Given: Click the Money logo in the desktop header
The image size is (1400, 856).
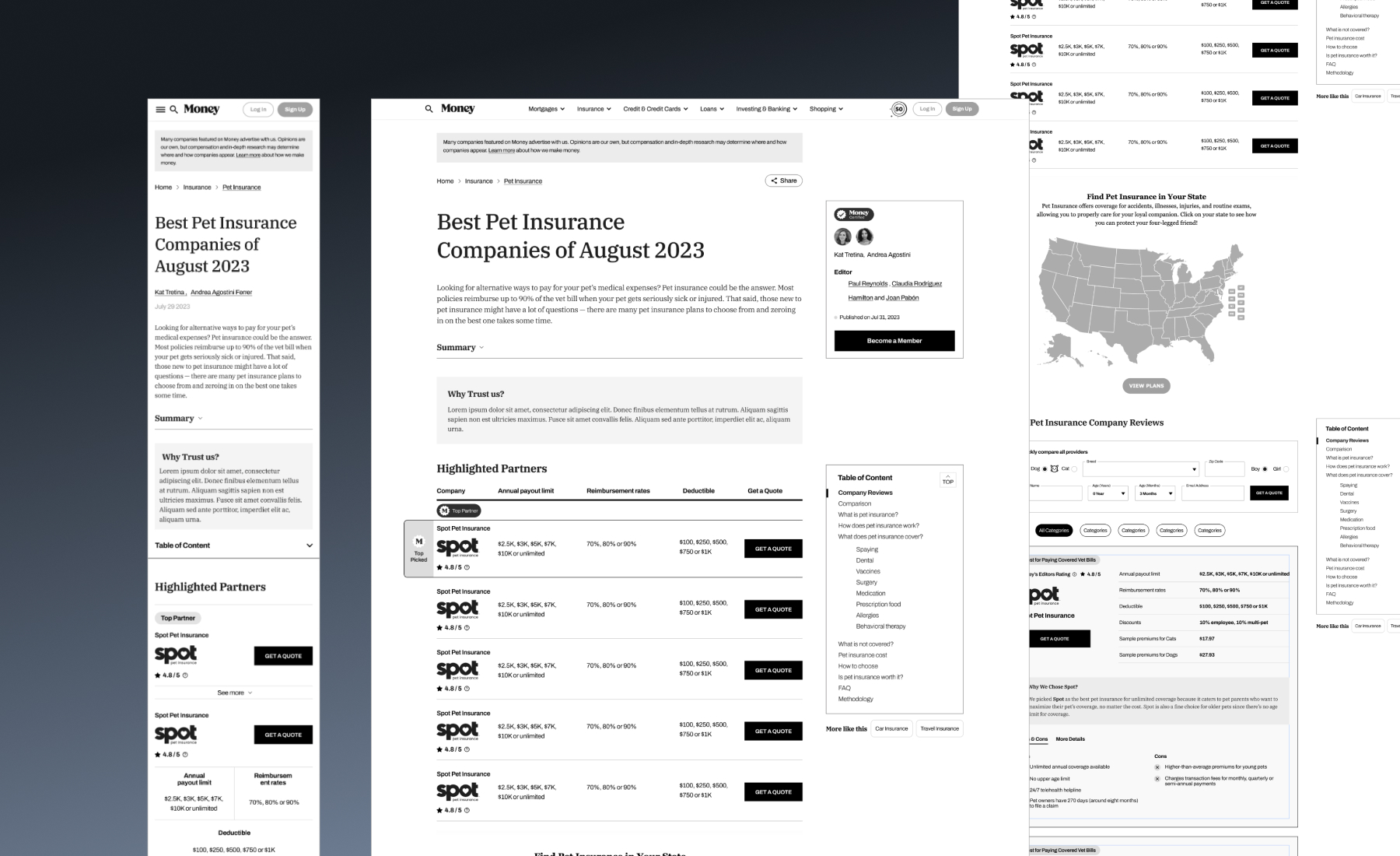Looking at the screenshot, I should click(x=457, y=109).
